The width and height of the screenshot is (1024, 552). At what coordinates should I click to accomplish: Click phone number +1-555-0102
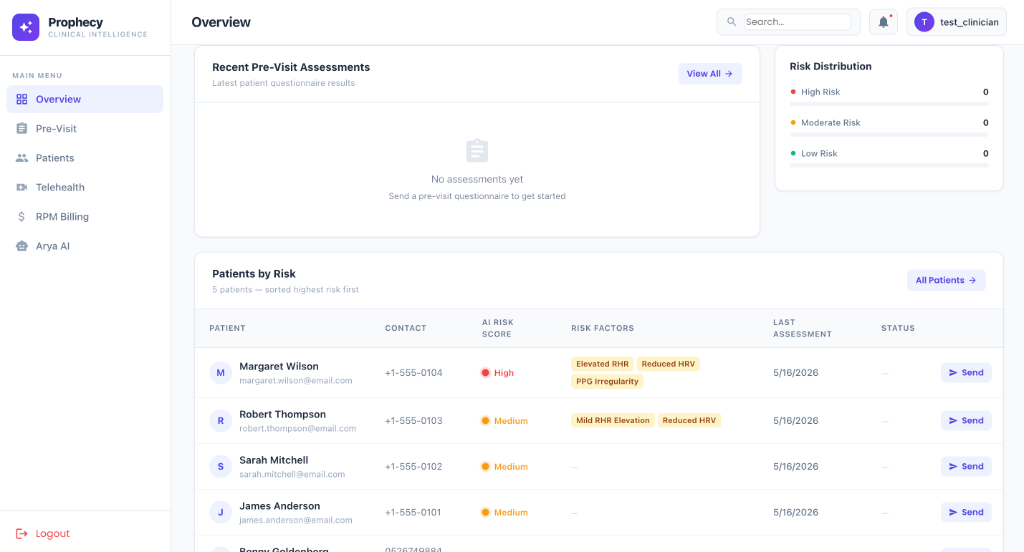(413, 466)
